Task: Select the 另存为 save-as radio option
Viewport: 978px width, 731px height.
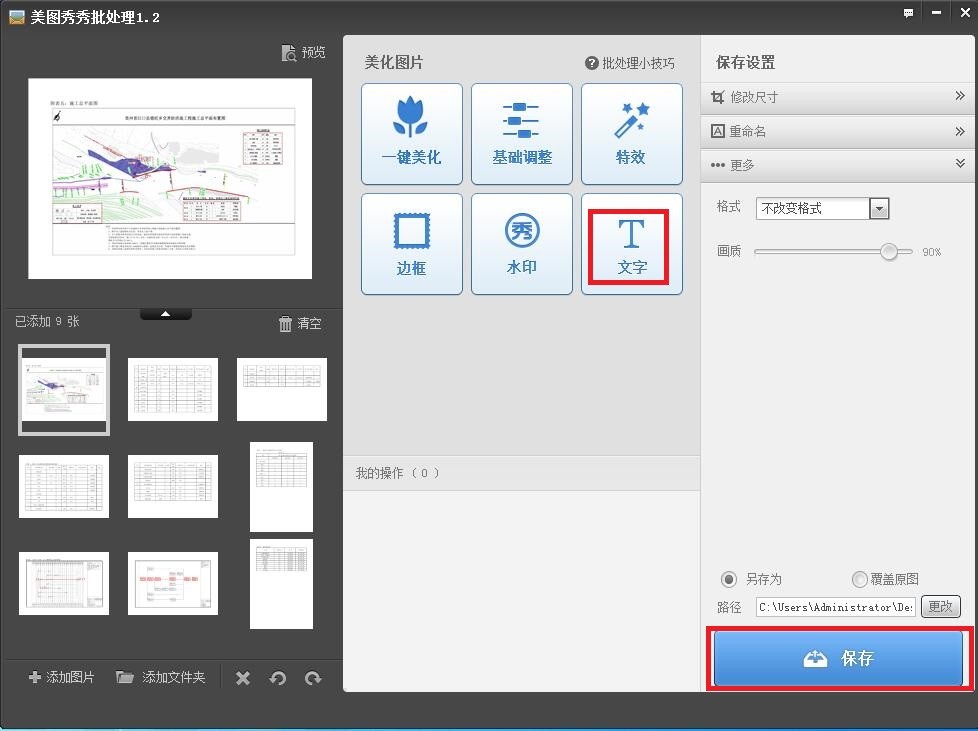Action: point(729,579)
